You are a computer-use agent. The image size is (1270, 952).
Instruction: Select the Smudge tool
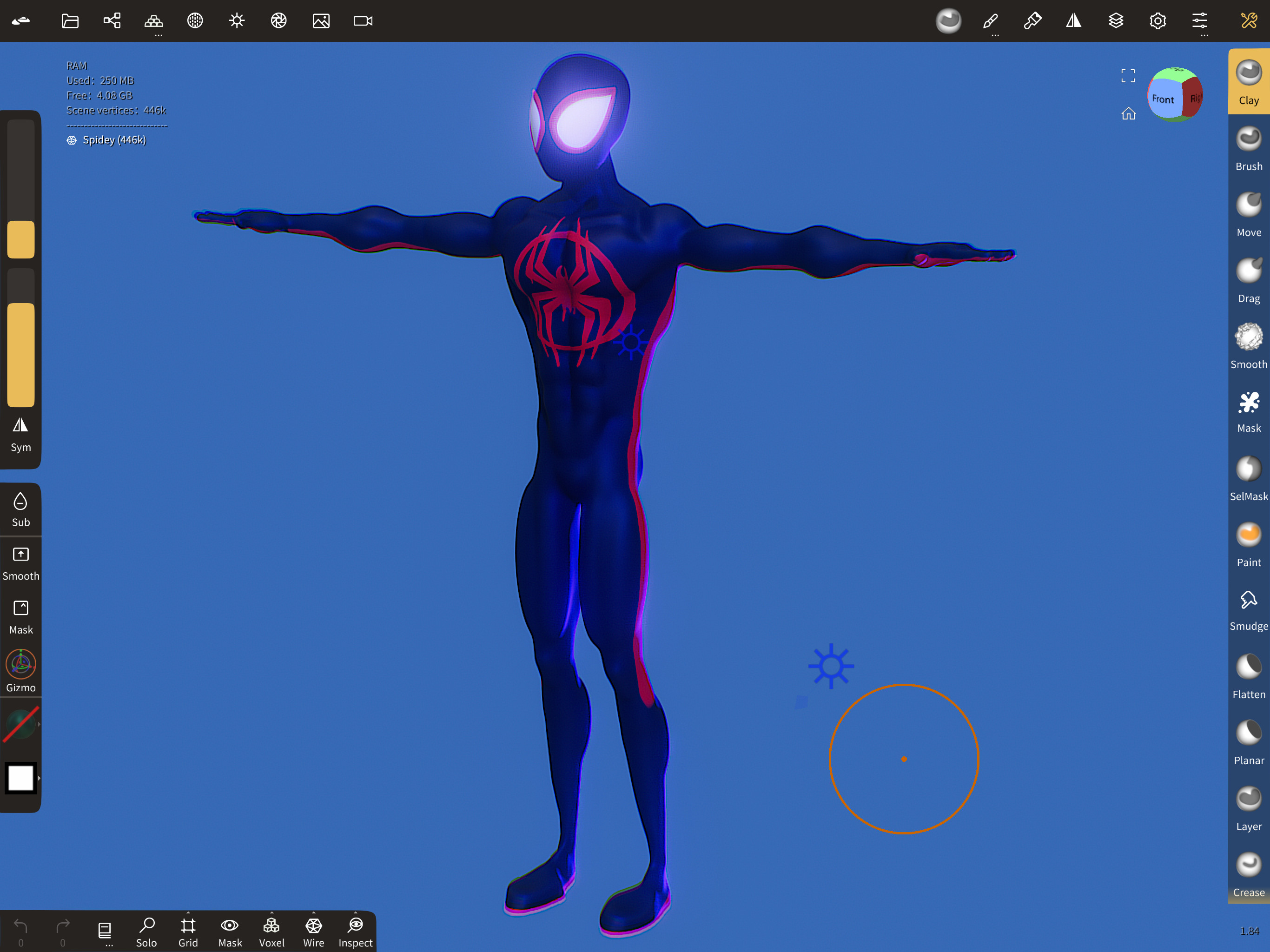1249,610
